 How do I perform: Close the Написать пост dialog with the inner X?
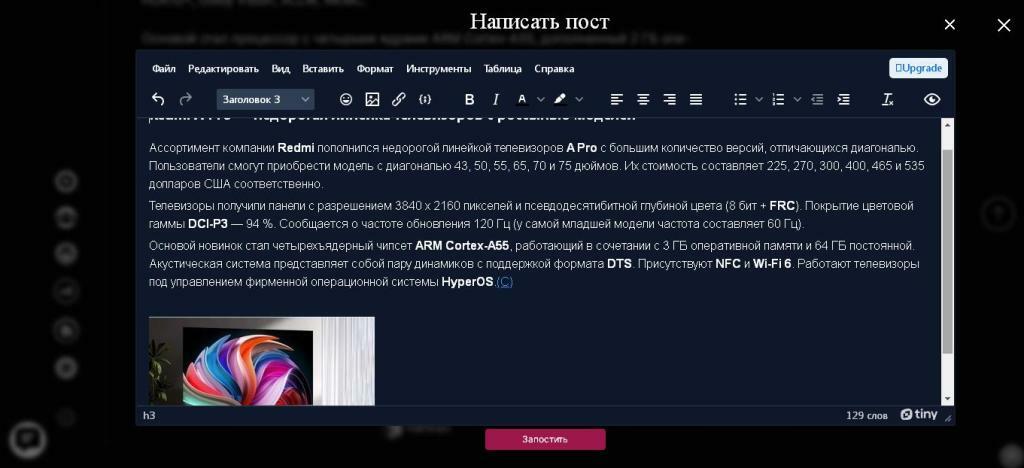(950, 25)
